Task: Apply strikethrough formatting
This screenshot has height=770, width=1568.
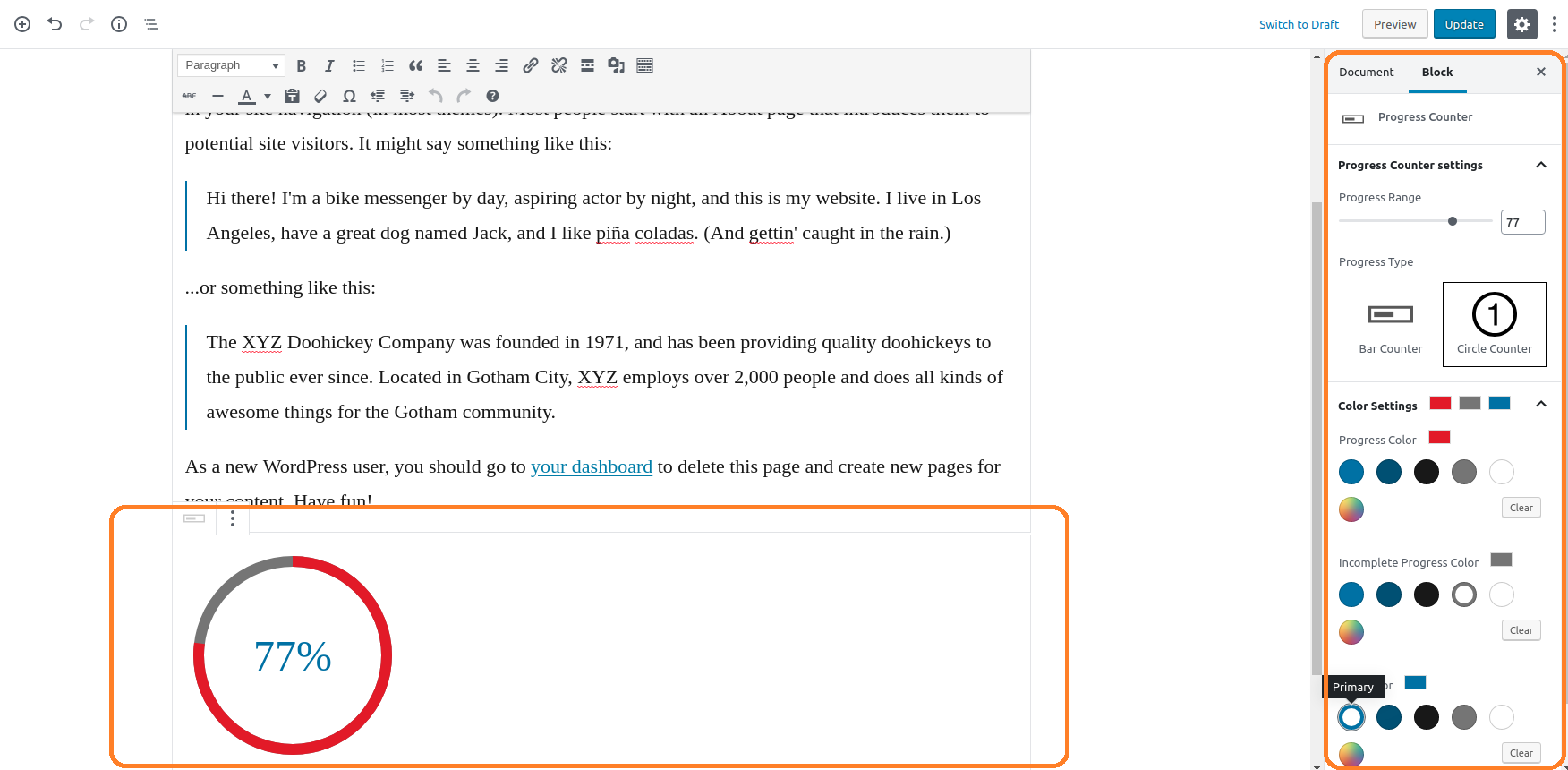Action: (189, 96)
